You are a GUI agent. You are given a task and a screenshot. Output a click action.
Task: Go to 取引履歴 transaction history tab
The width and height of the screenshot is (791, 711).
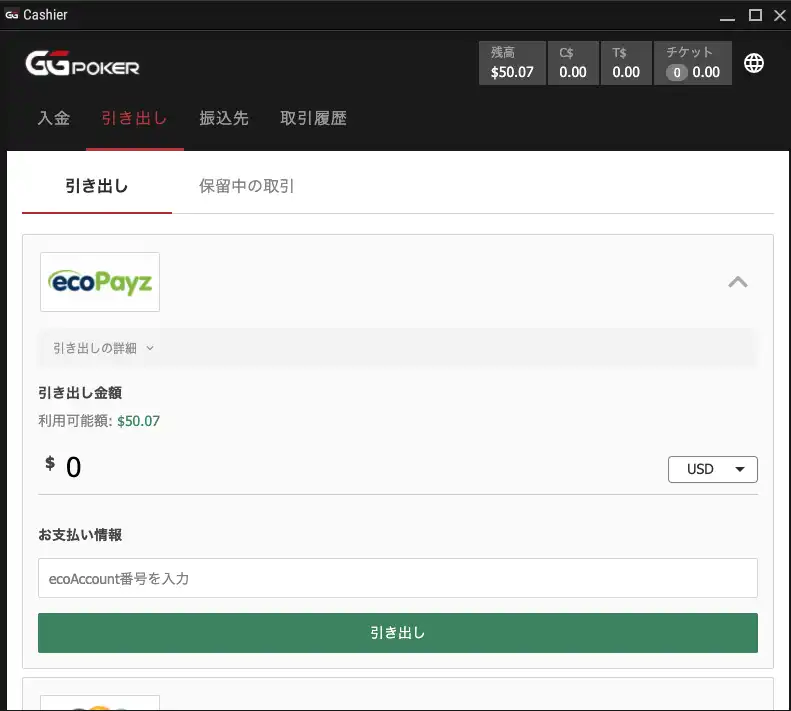click(314, 118)
